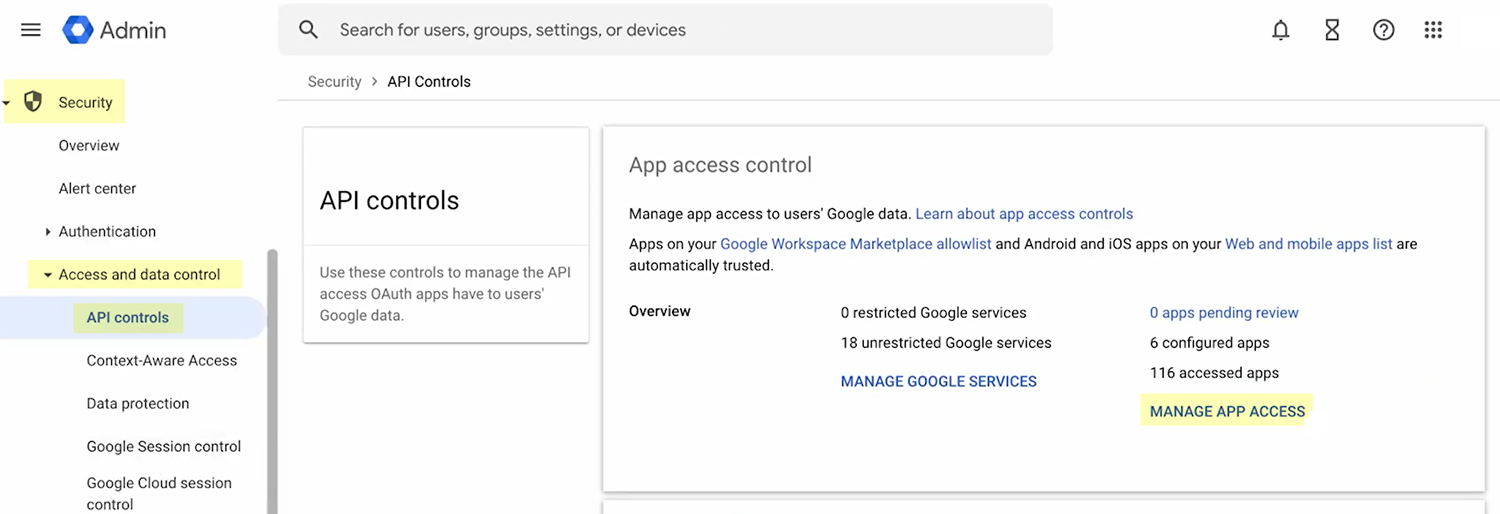
Task: Click the Google Admin logo
Action: [x=114, y=30]
